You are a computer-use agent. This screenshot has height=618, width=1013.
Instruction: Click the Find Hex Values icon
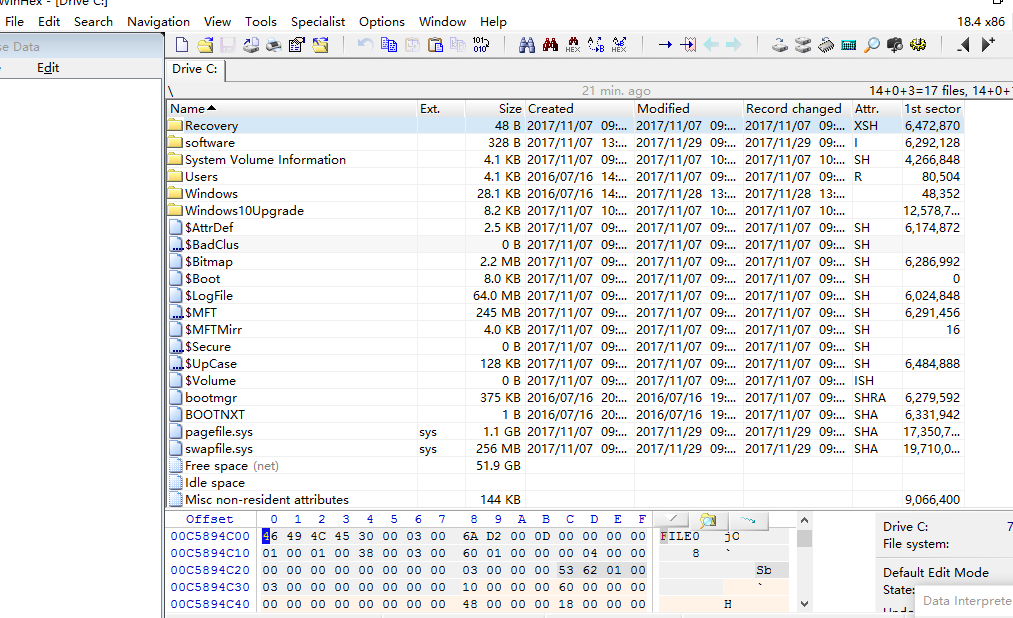point(573,45)
